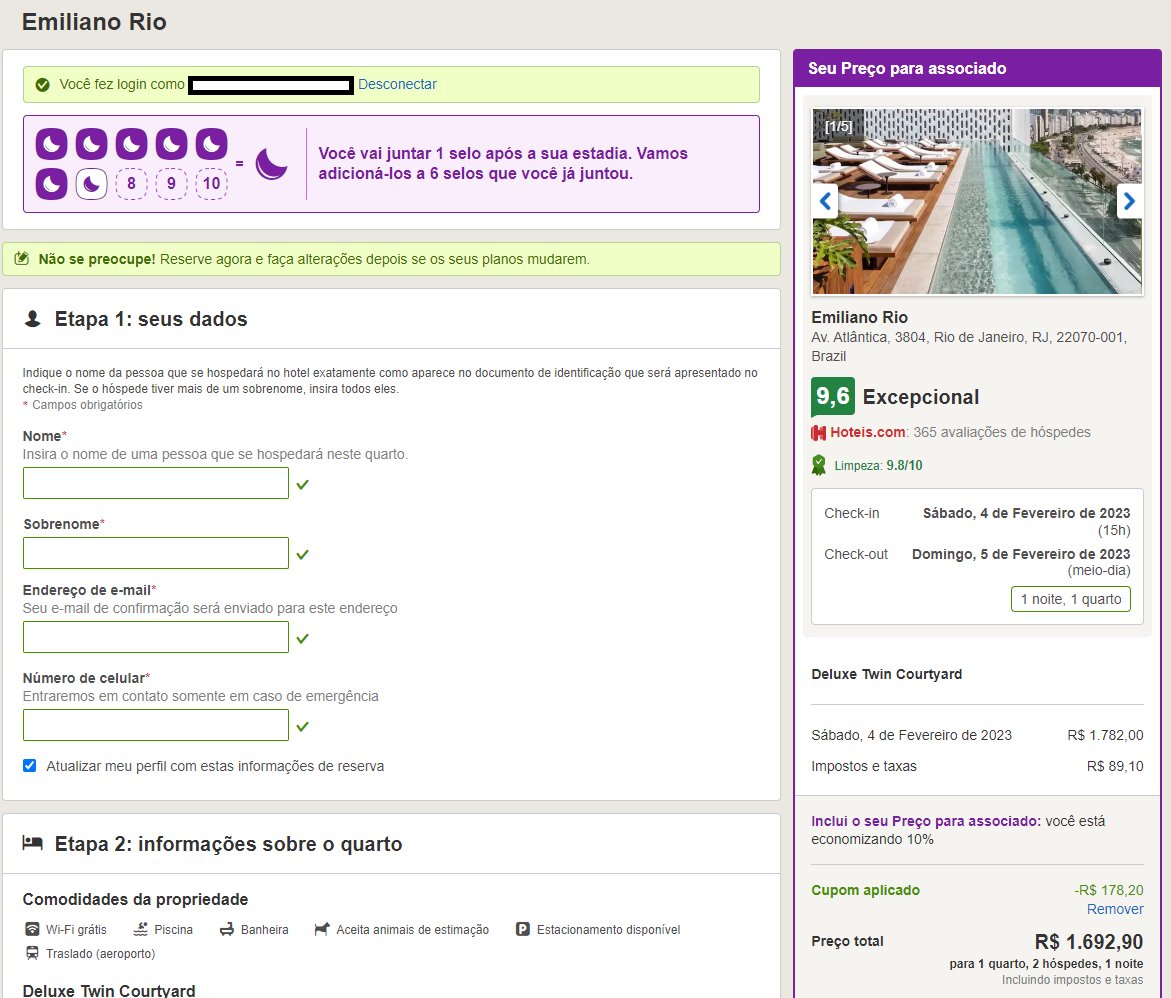The width and height of the screenshot is (1171, 998).
Task: Click the 'Comodidades da propriedade' heading
Action: [x=135, y=899]
